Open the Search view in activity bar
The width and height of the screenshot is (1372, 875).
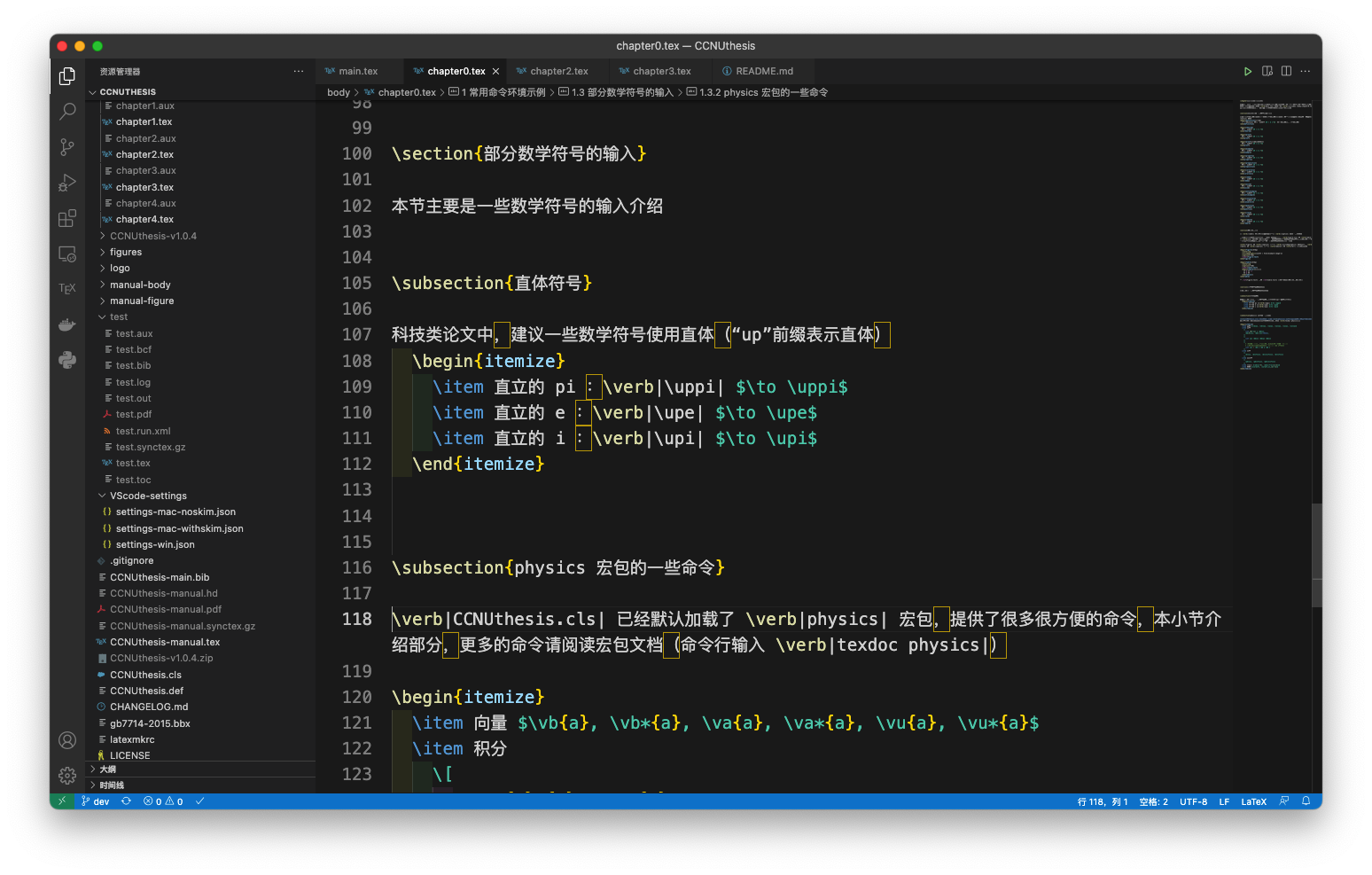[x=67, y=112]
